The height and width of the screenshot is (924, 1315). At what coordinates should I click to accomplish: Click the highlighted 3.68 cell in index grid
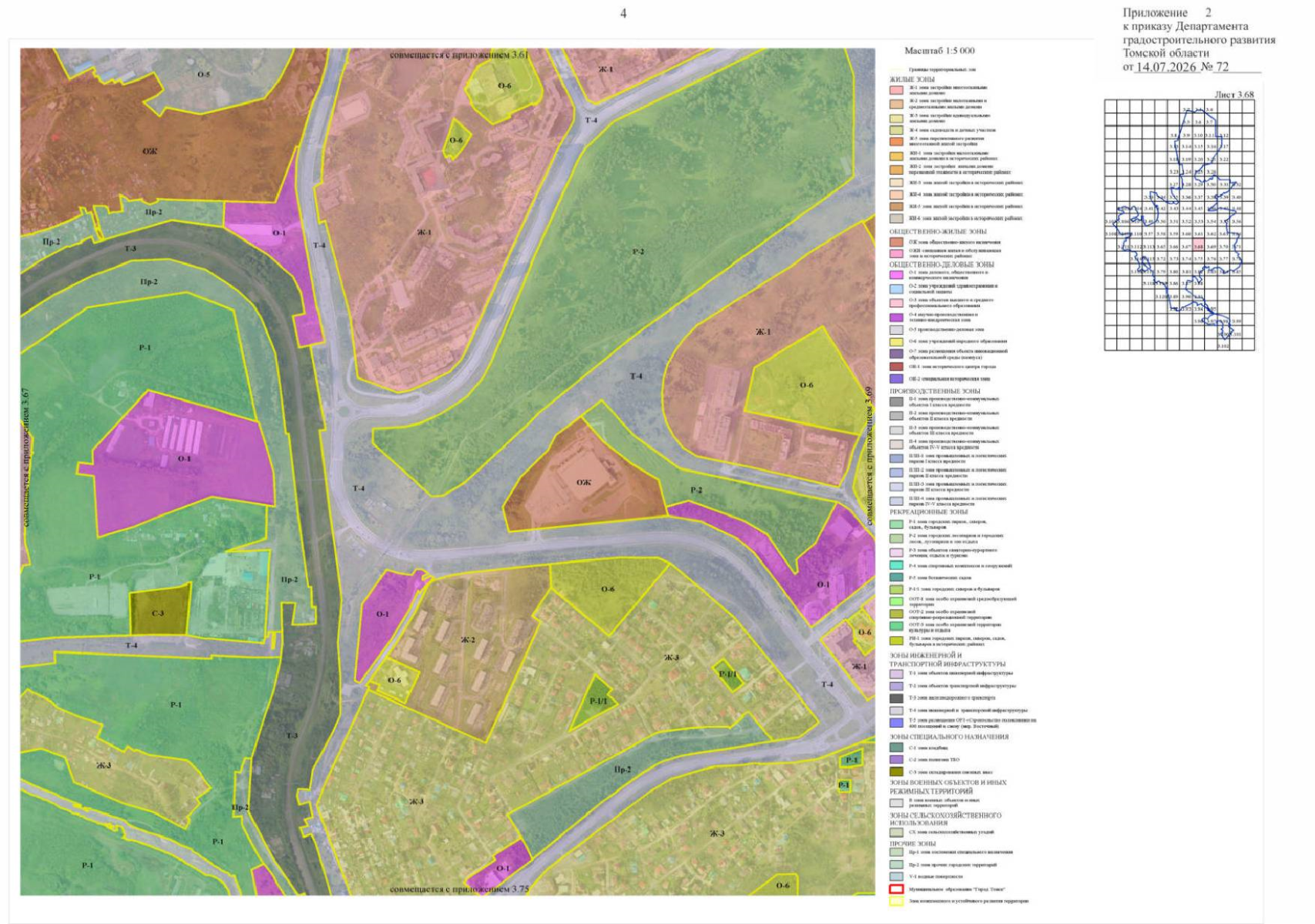pos(1198,246)
